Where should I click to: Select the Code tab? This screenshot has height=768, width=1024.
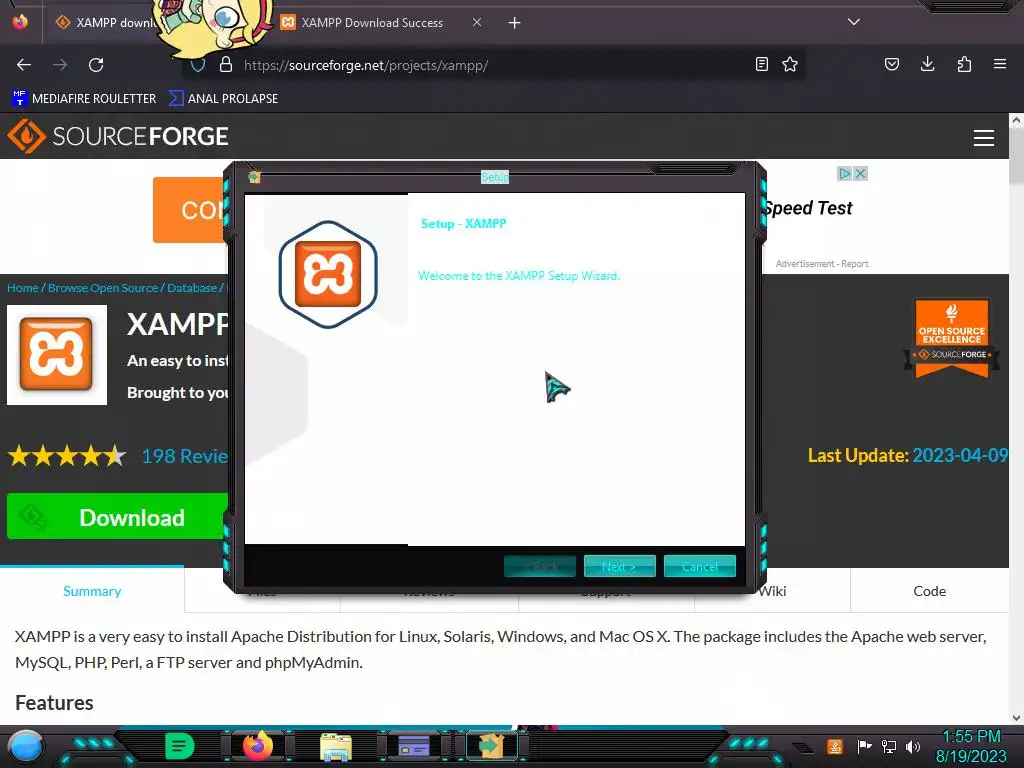(x=929, y=591)
